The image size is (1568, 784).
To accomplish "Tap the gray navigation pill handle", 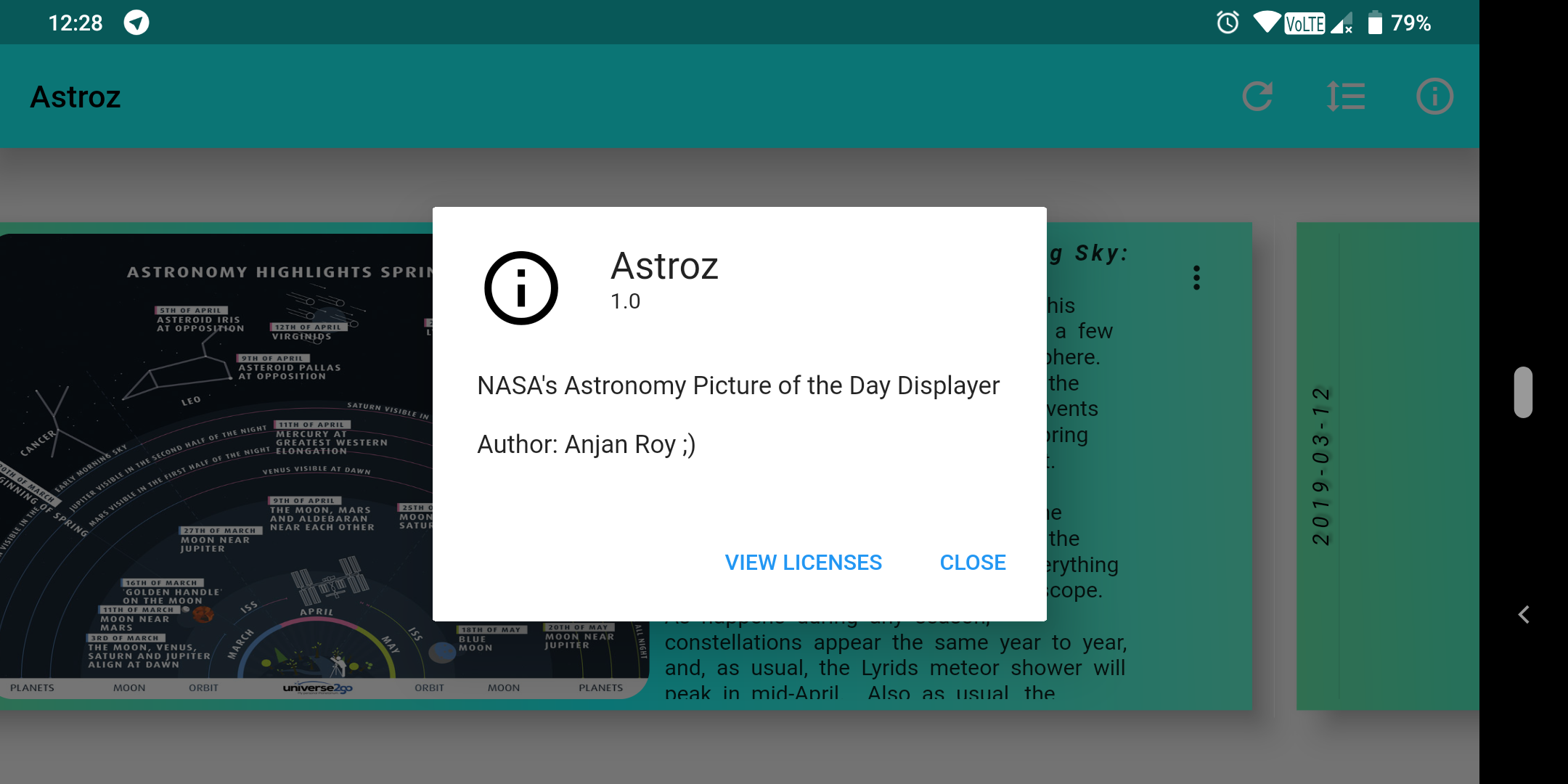I will click(1523, 392).
